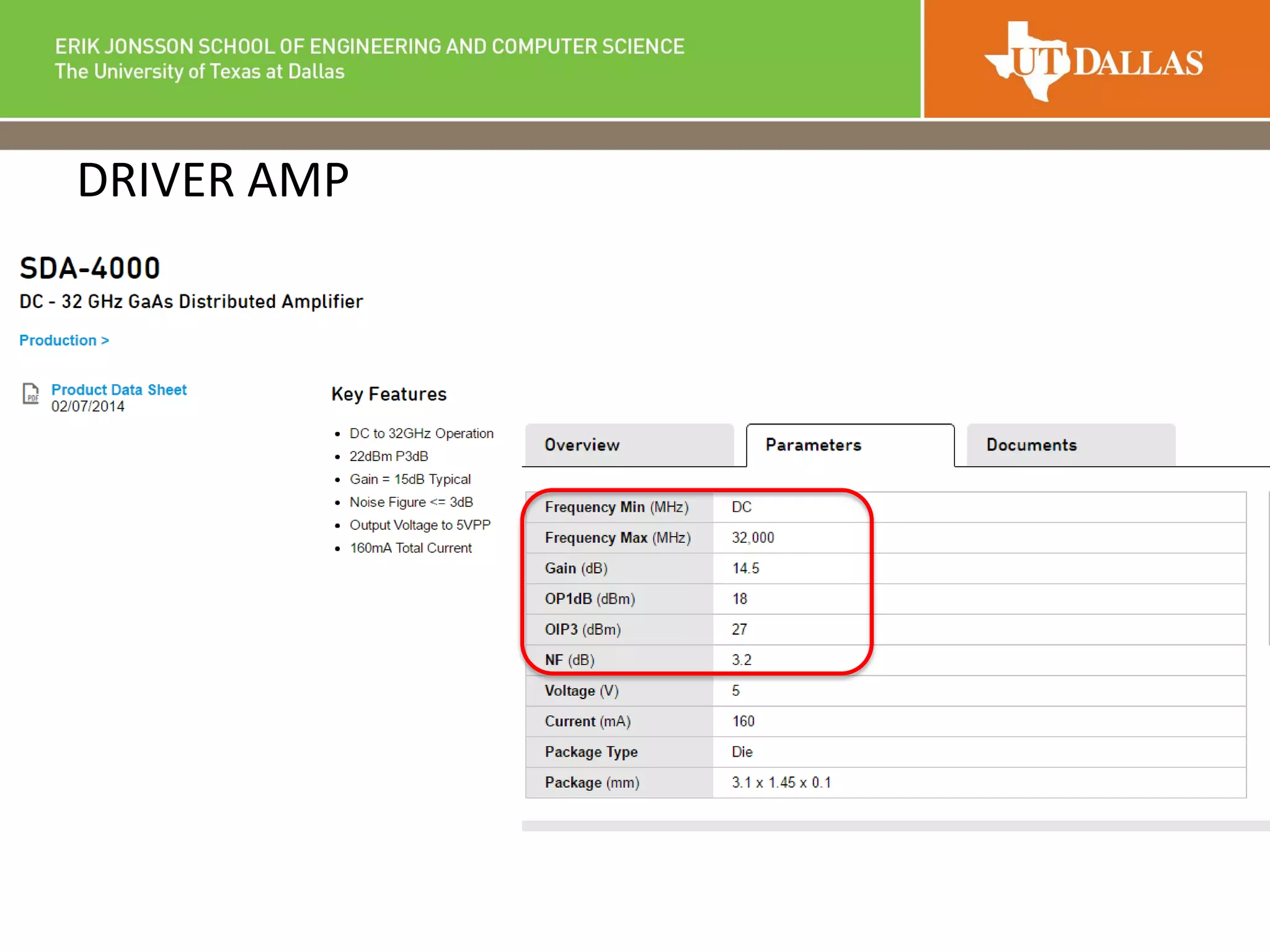Click the Voltage value 5
The height and width of the screenshot is (952, 1270).
pyautogui.click(x=736, y=690)
